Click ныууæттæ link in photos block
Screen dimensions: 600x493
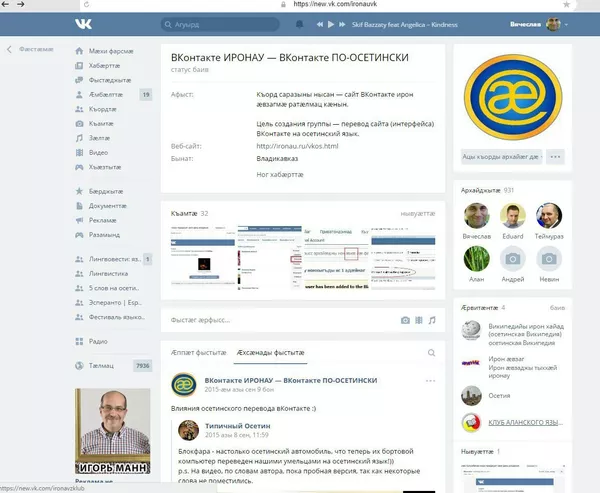click(418, 214)
